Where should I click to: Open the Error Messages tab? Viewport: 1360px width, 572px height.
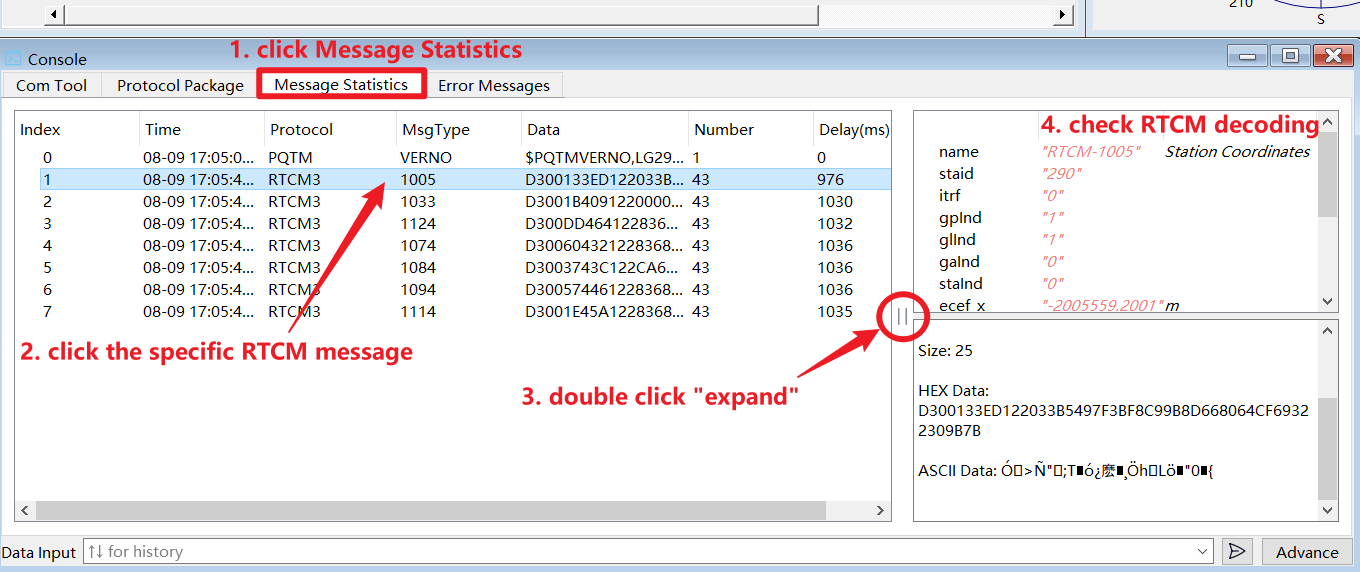click(x=494, y=85)
